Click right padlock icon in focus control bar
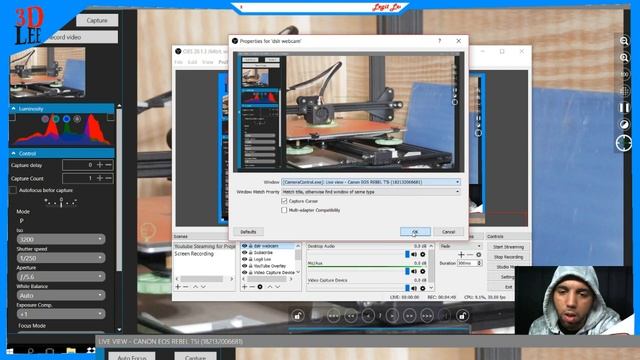This screenshot has width=640, height=360. pos(462,316)
